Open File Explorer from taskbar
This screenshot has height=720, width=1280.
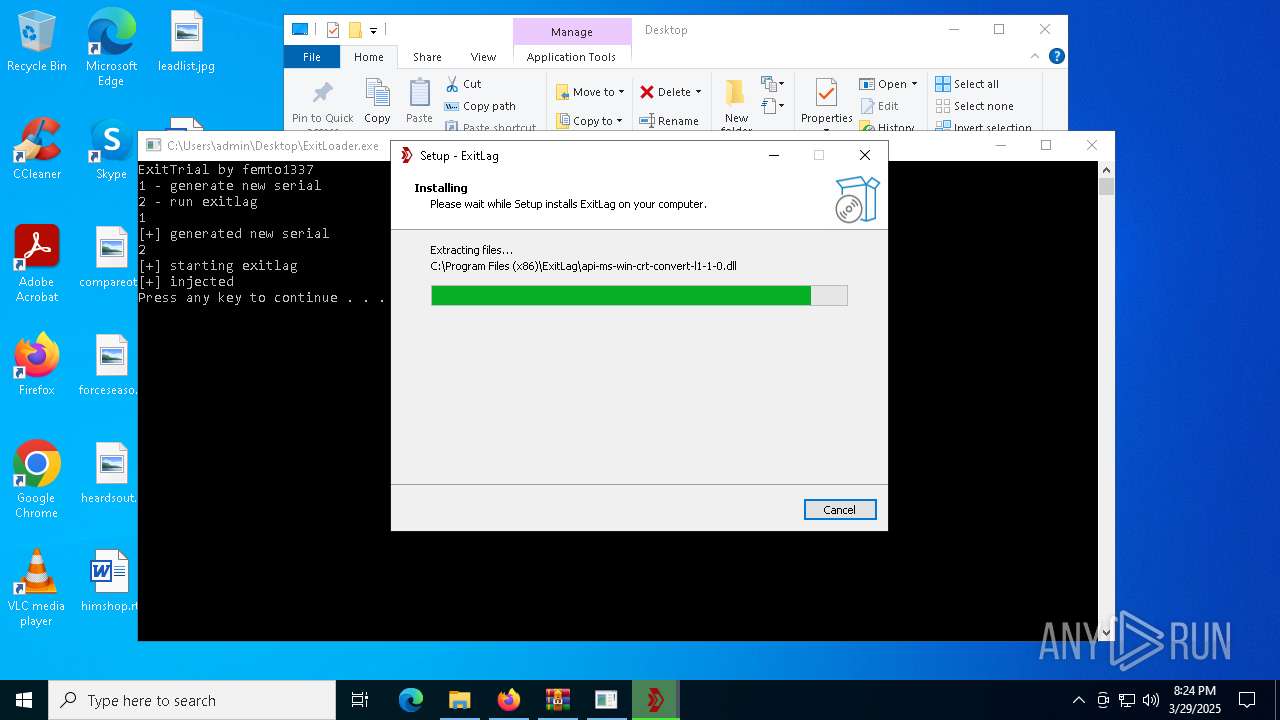click(459, 700)
